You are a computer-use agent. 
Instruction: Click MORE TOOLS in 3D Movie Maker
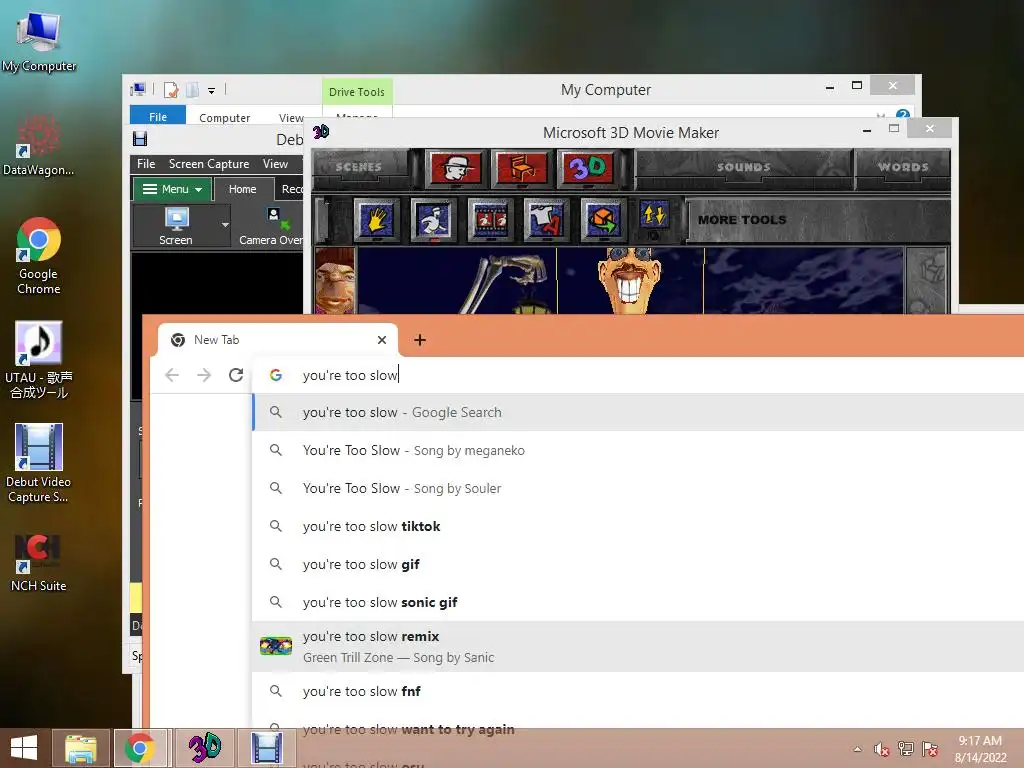coord(742,220)
